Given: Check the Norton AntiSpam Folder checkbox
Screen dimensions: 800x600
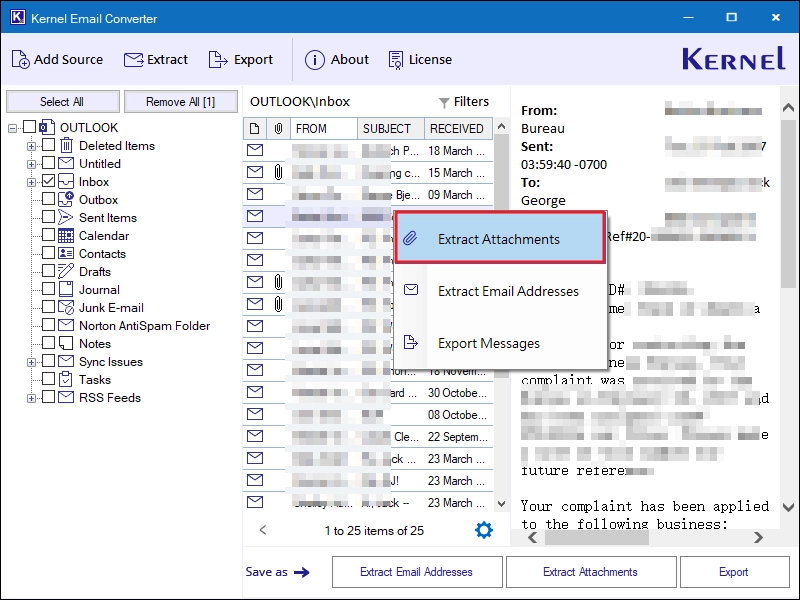Looking at the screenshot, I should 48,324.
